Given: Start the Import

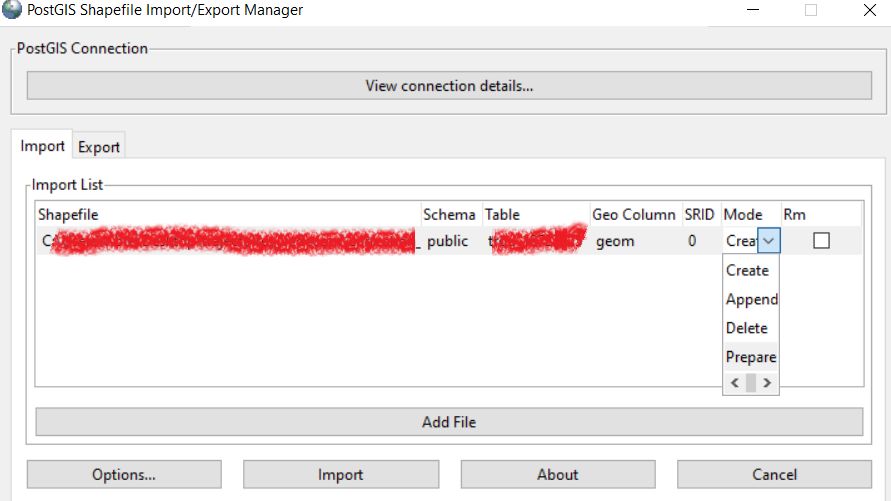Looking at the screenshot, I should click(x=341, y=474).
